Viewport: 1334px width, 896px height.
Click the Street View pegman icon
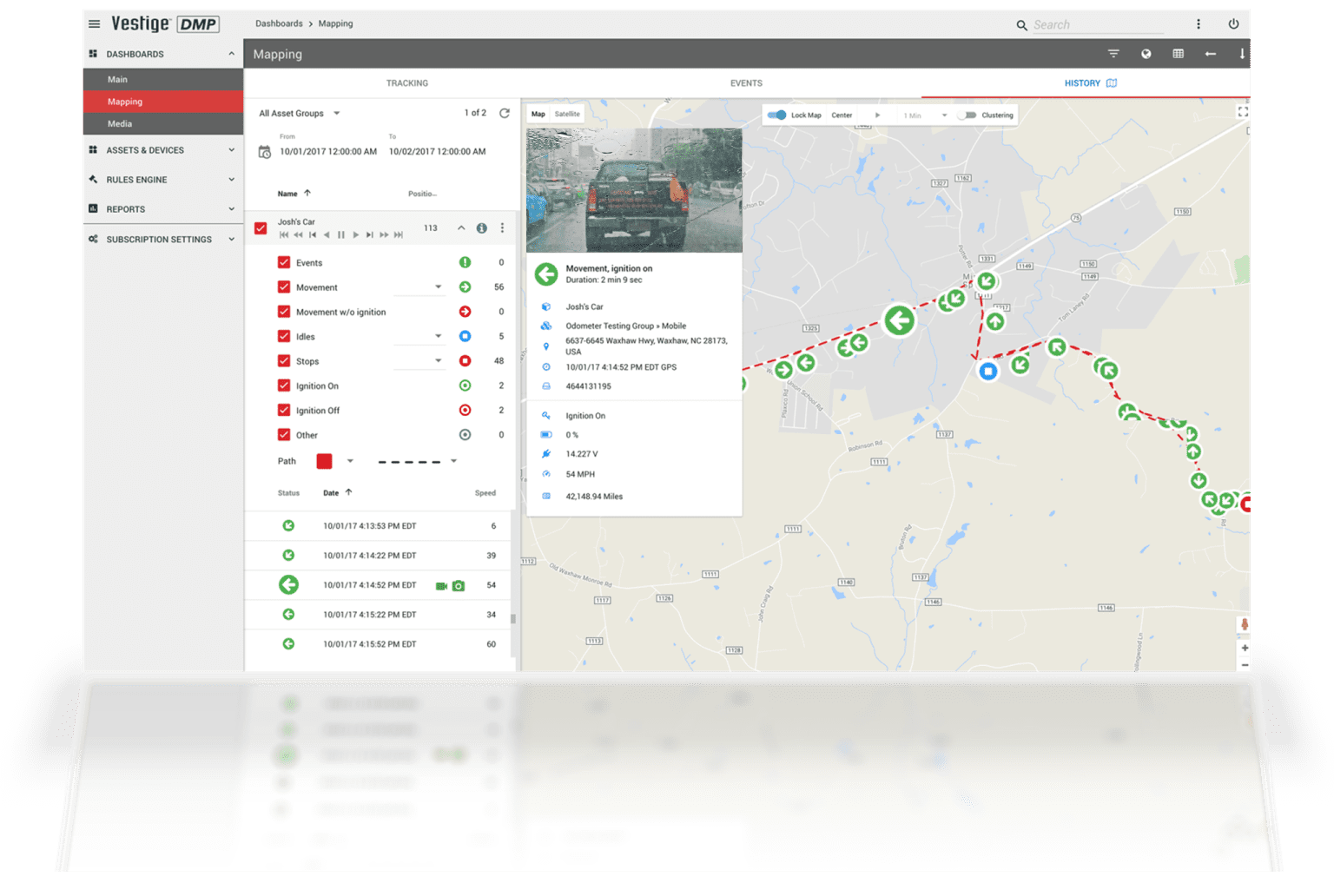pos(1245,624)
